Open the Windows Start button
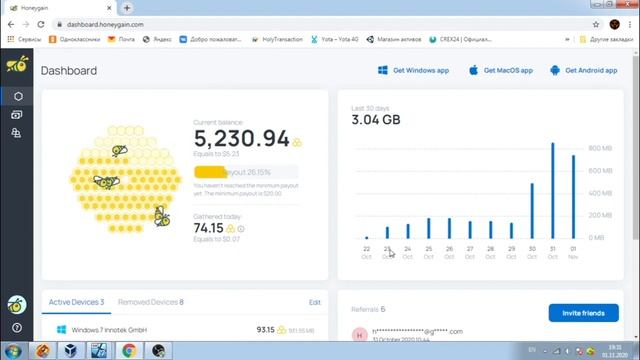 click(13, 351)
